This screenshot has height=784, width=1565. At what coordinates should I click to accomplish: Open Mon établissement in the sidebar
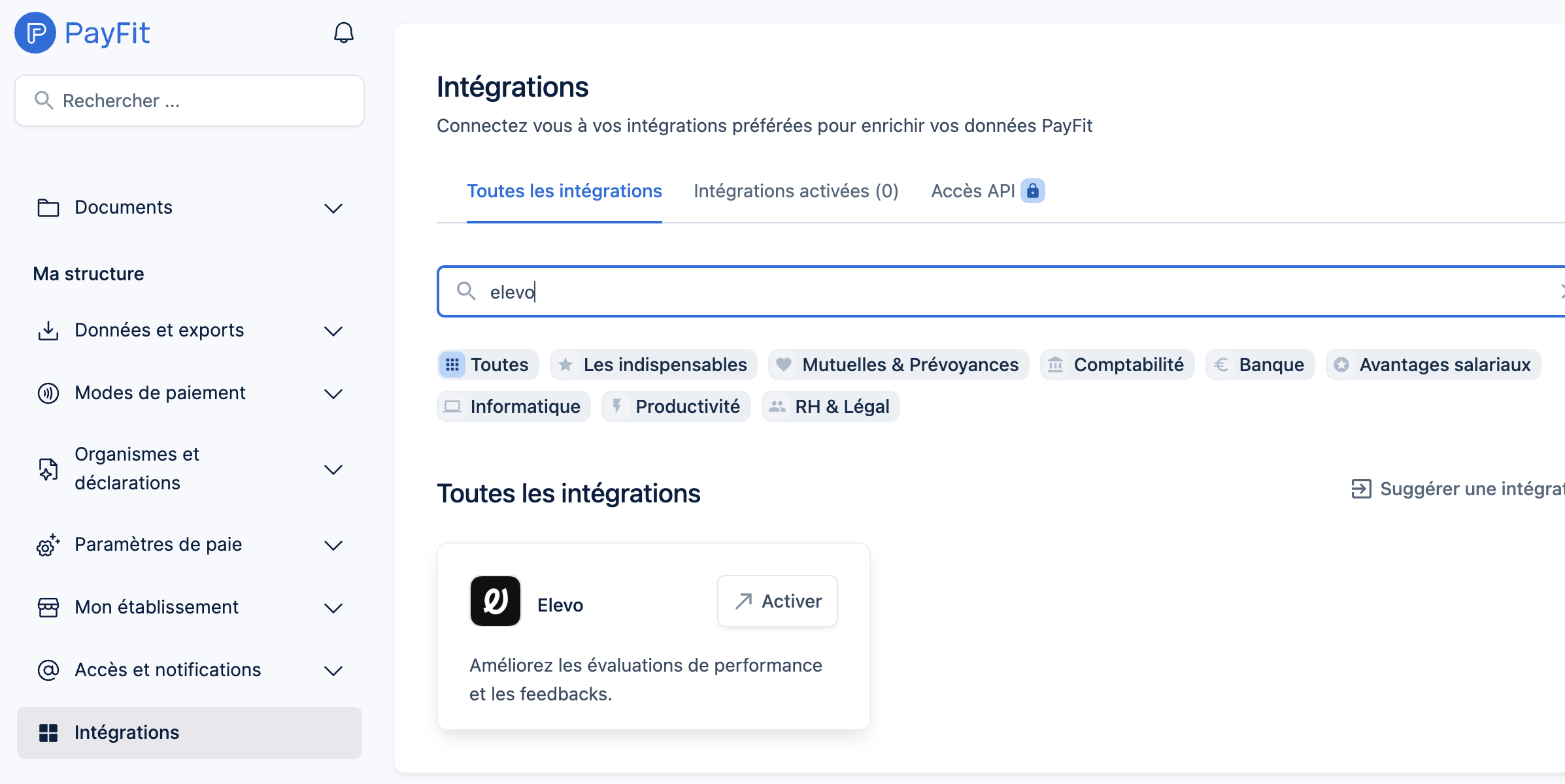pos(190,608)
